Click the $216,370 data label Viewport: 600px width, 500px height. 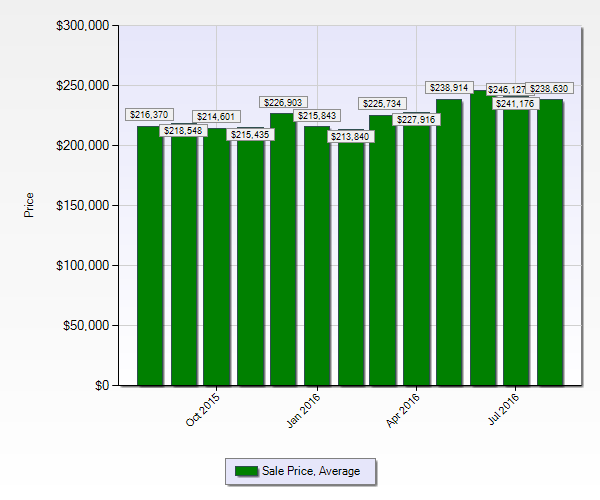tap(149, 115)
